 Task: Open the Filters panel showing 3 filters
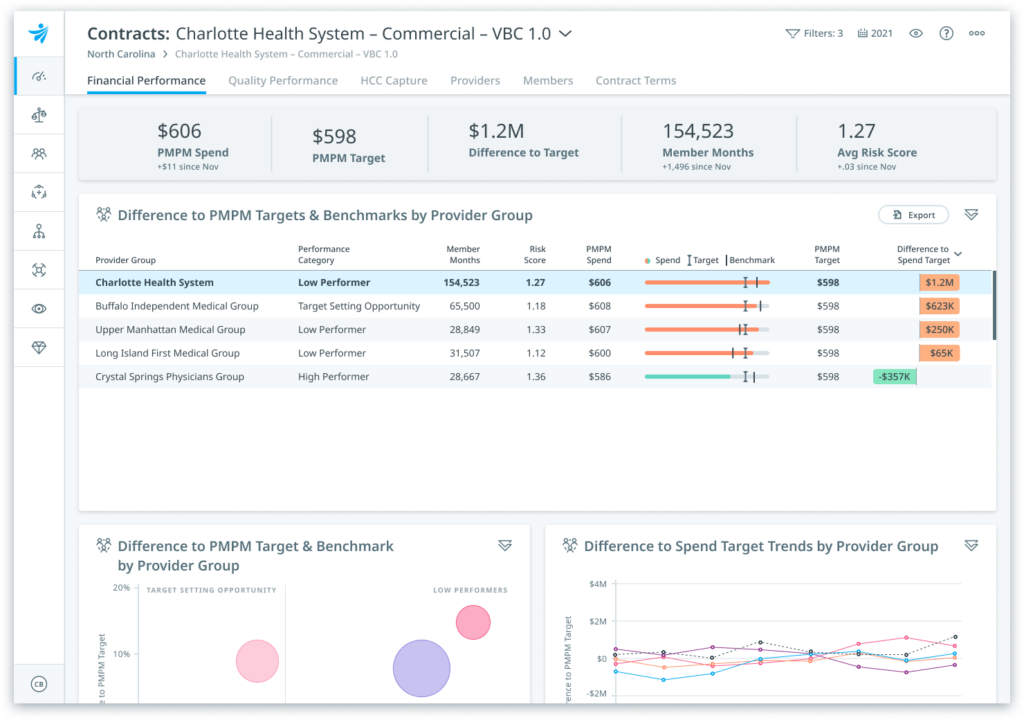coord(816,33)
